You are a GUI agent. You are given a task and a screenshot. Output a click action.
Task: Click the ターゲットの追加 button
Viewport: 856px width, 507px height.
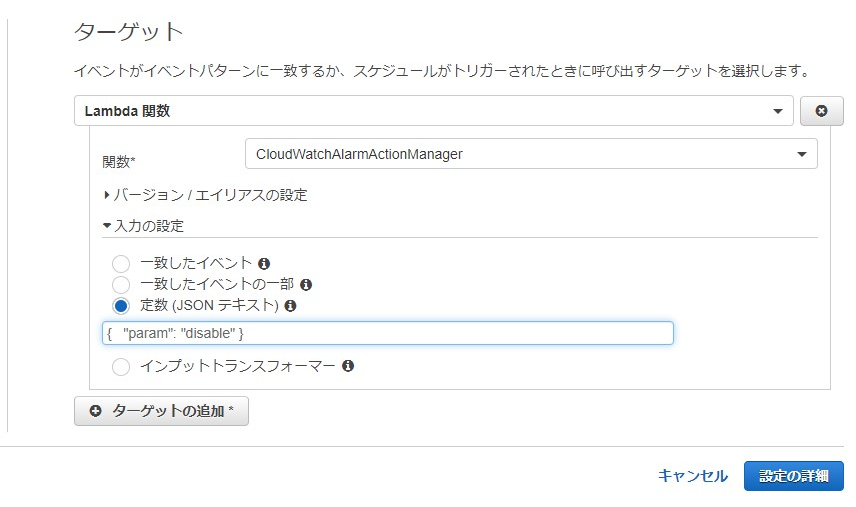(161, 411)
